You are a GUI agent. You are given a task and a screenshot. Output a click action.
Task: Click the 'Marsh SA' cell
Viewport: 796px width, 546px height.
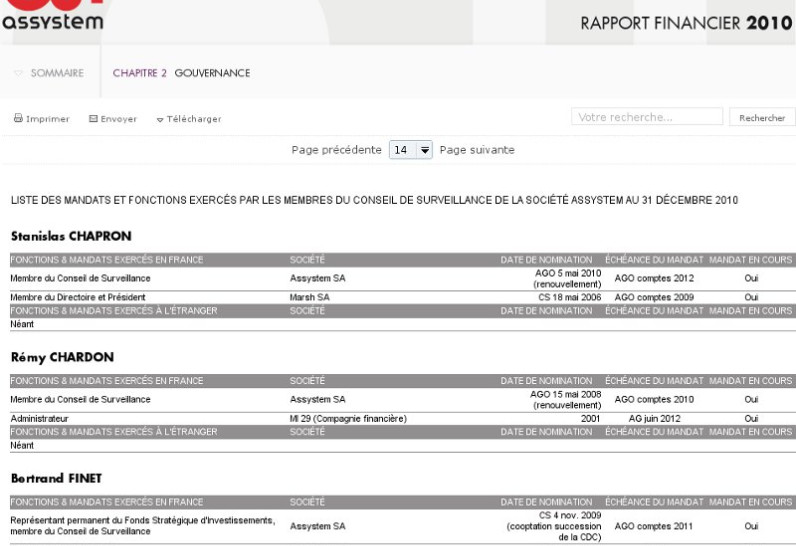tap(310, 297)
